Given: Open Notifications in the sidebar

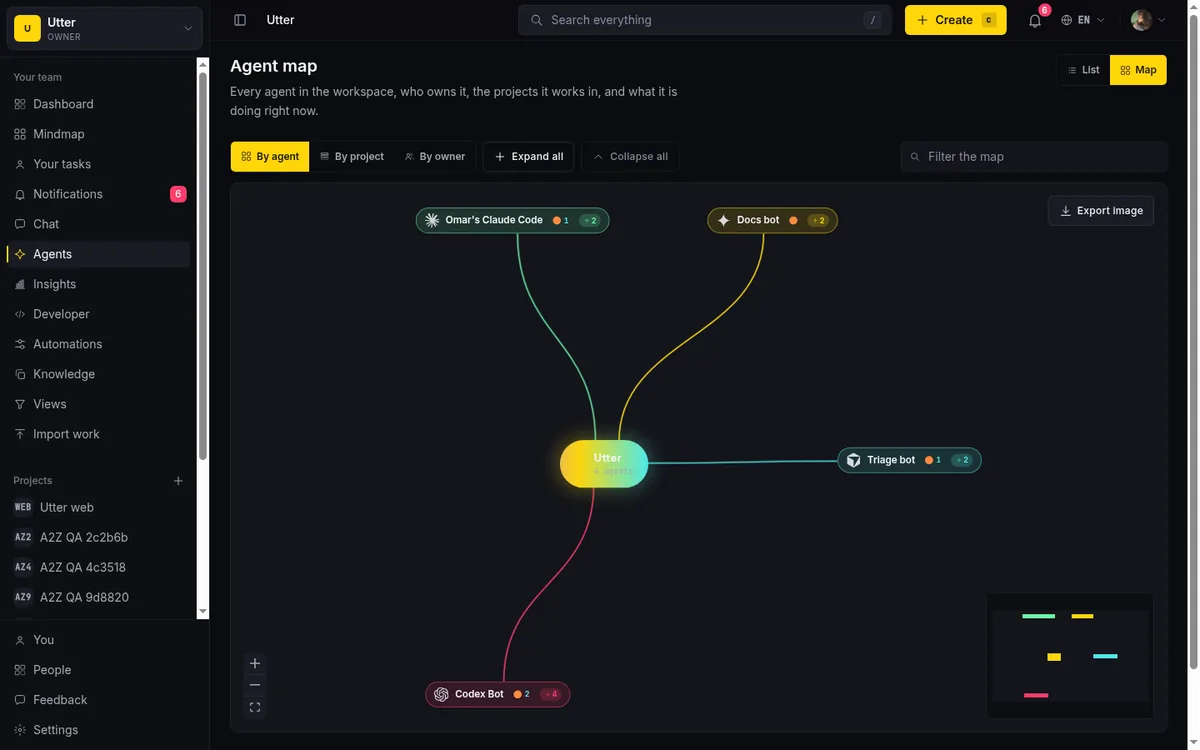Looking at the screenshot, I should pyautogui.click(x=98, y=194).
